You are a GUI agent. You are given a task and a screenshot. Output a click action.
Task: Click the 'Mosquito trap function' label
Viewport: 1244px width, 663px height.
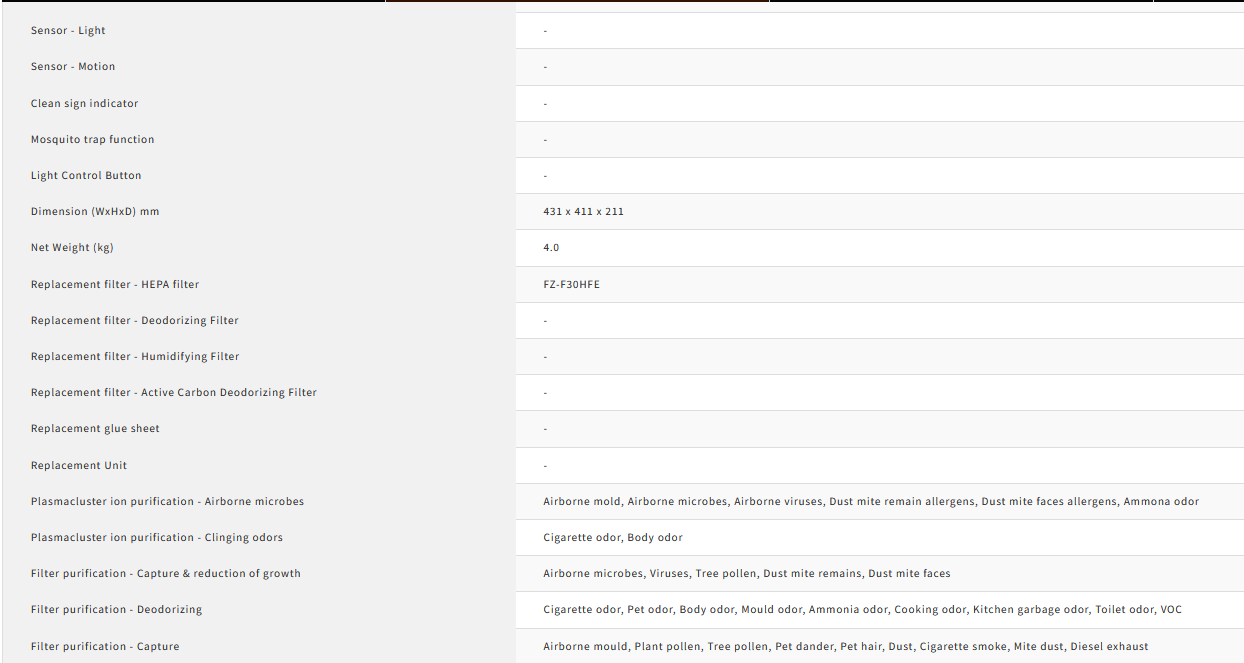click(92, 140)
